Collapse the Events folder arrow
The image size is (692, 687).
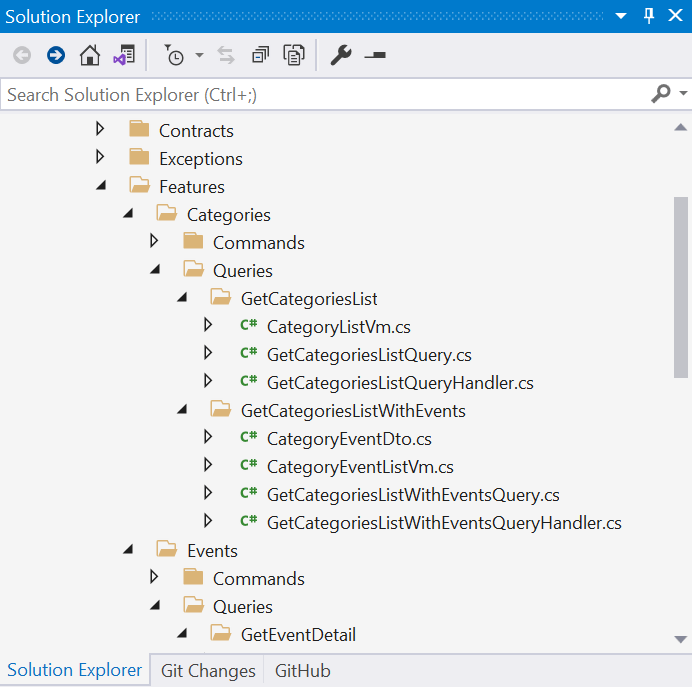[x=128, y=549]
